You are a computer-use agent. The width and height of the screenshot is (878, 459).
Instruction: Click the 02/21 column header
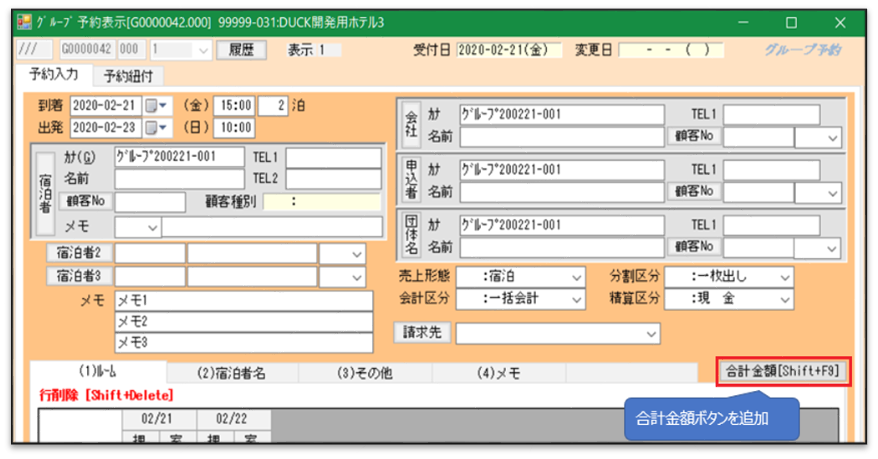click(158, 419)
